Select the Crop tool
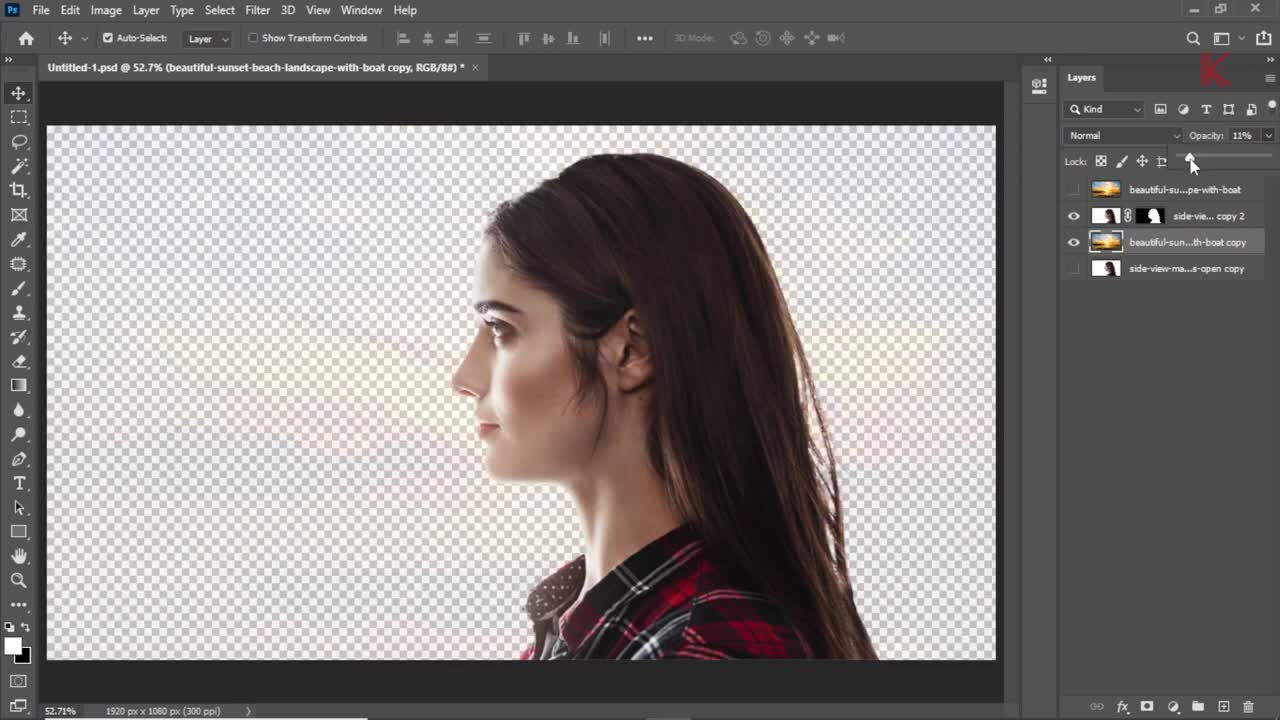This screenshot has height=720, width=1280. pyautogui.click(x=19, y=190)
